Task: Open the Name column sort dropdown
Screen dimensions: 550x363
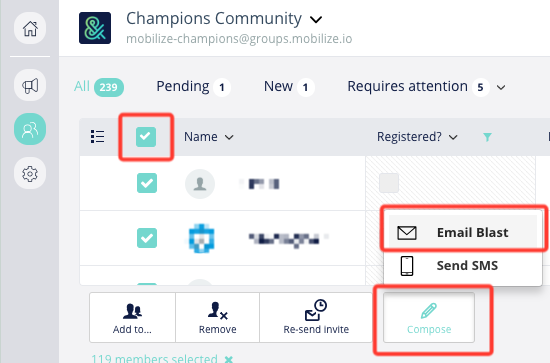Action: click(x=229, y=137)
